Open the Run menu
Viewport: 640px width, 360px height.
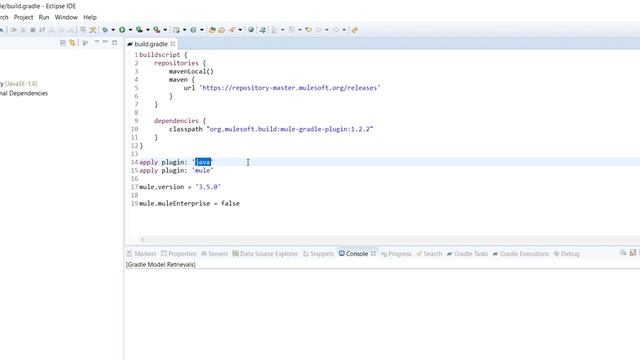(x=44, y=17)
